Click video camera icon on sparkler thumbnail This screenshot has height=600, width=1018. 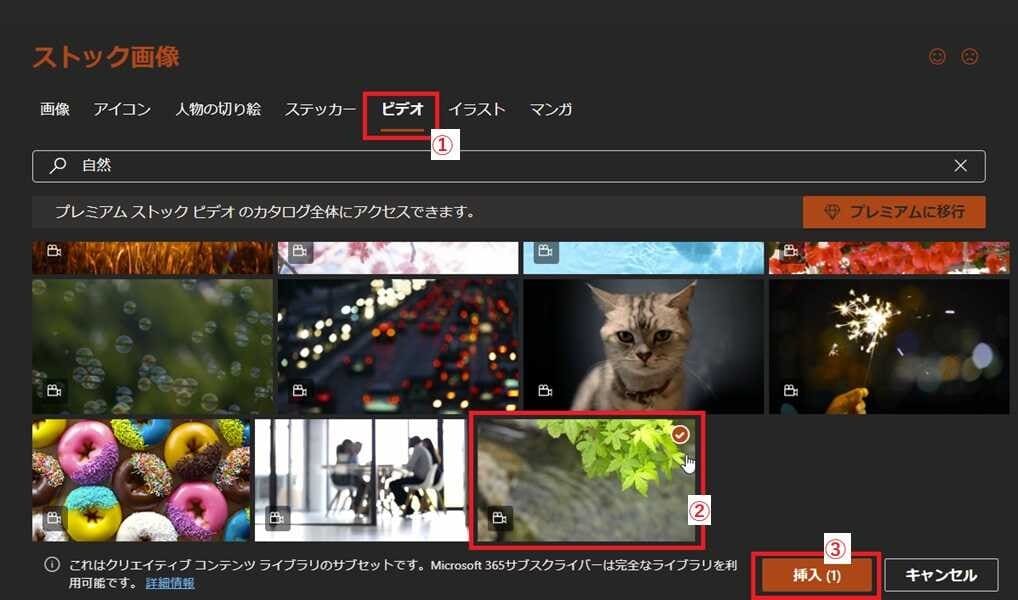coord(791,390)
